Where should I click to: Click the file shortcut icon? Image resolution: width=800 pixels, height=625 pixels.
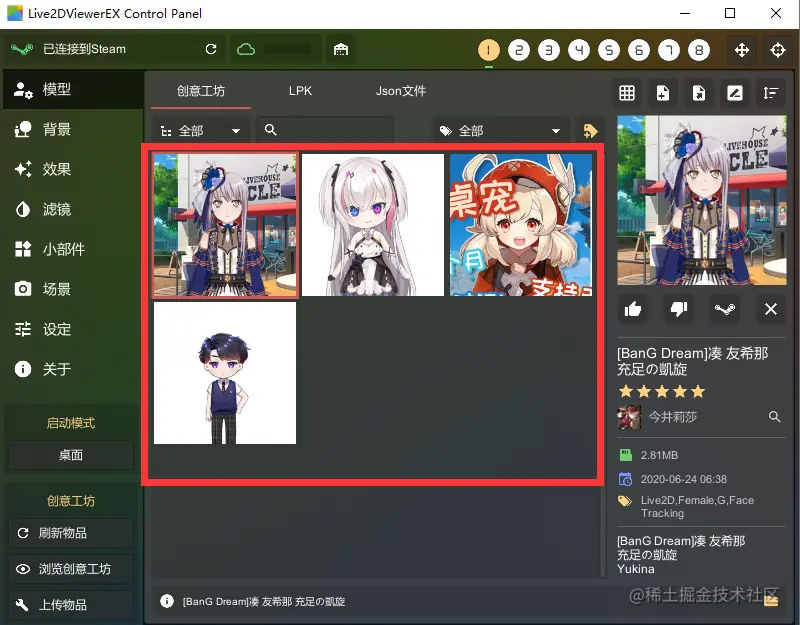699,93
